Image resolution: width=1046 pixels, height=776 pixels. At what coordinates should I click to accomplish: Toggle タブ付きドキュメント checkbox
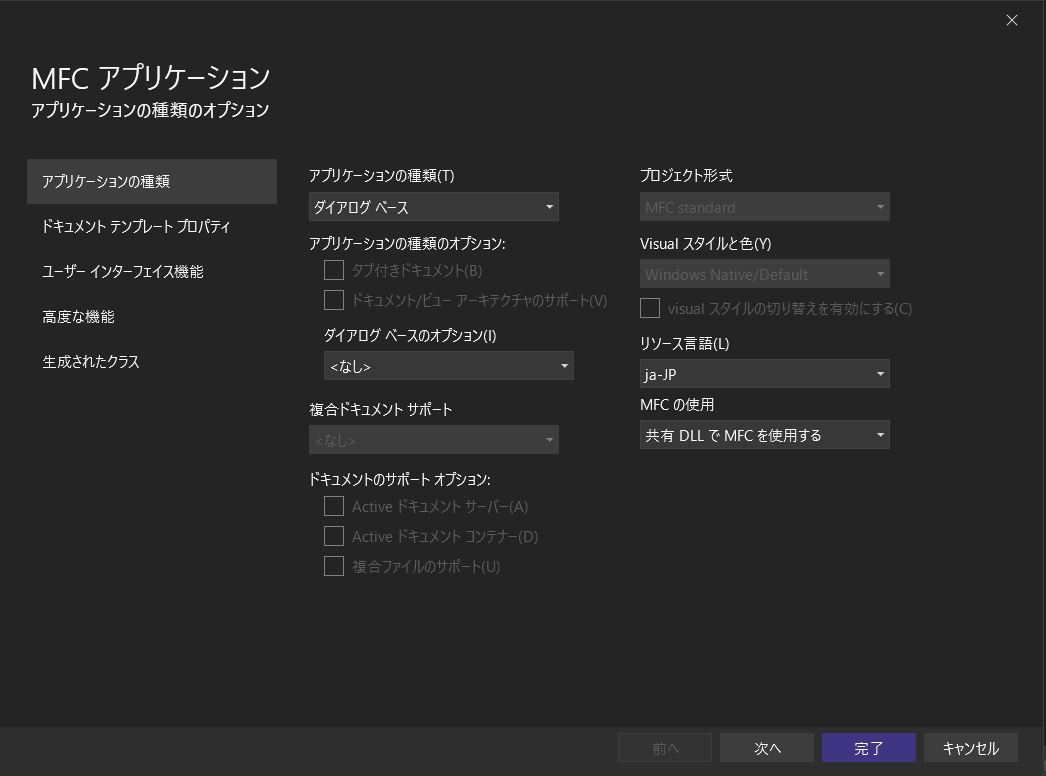(334, 270)
